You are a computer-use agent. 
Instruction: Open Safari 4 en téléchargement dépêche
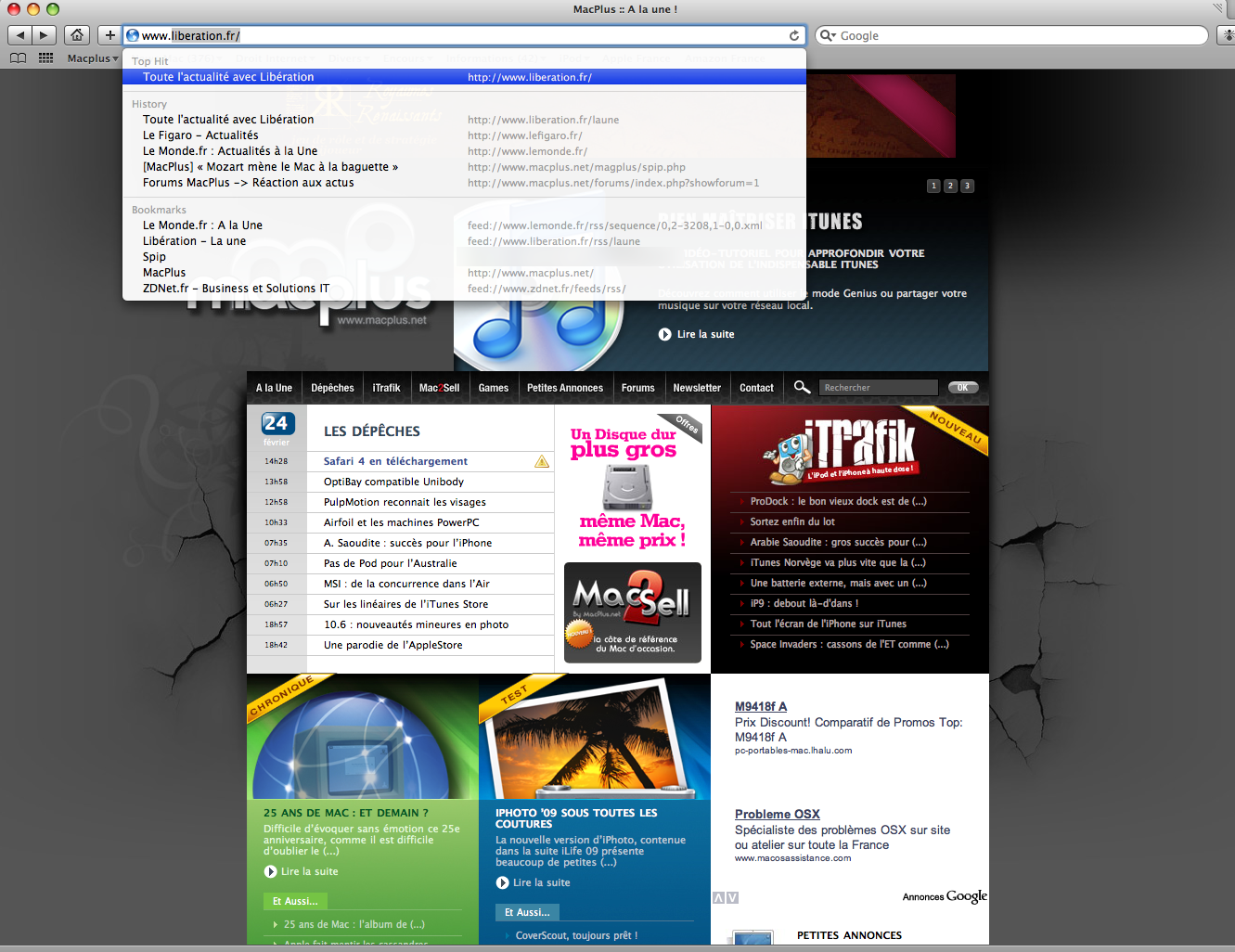pyautogui.click(x=395, y=461)
